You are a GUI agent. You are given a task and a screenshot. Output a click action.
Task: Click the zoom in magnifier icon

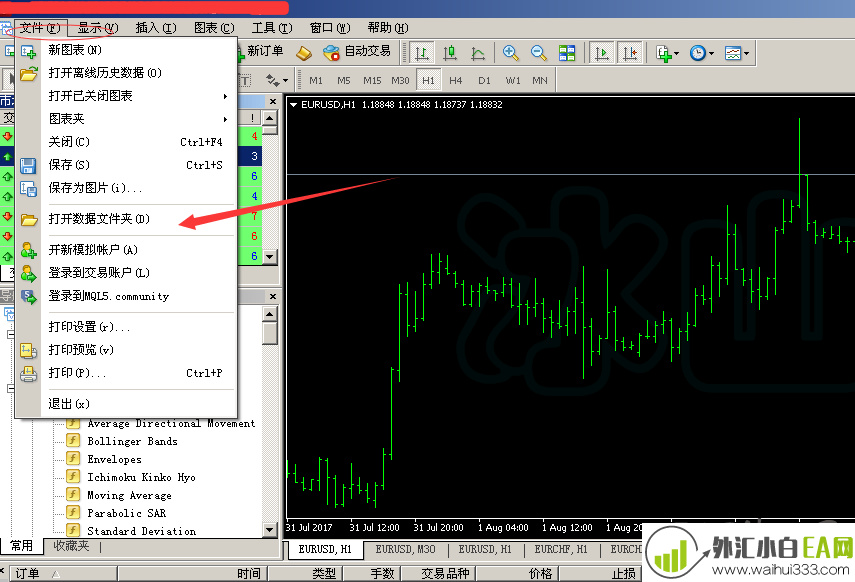[x=510, y=53]
